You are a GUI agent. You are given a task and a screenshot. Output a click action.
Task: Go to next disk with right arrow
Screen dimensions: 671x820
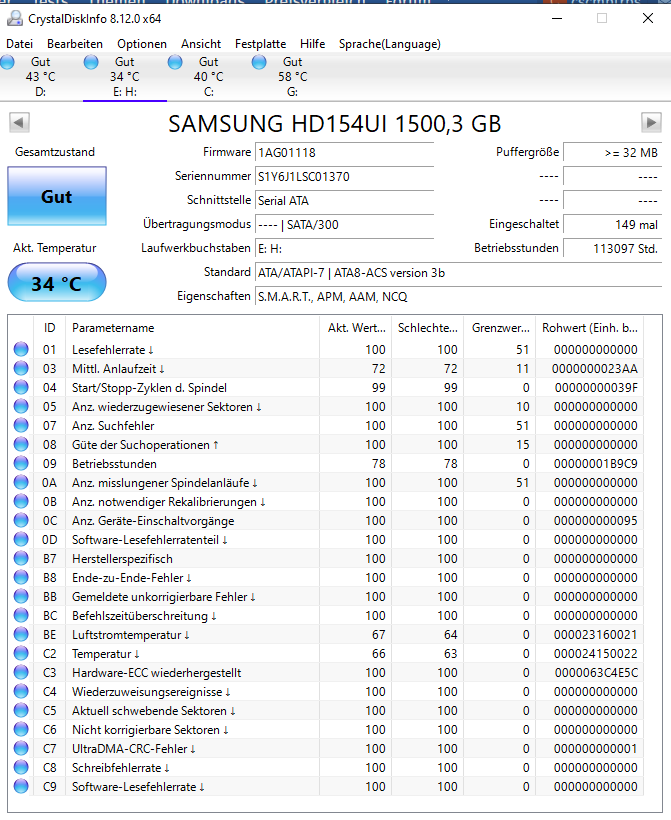(x=651, y=123)
